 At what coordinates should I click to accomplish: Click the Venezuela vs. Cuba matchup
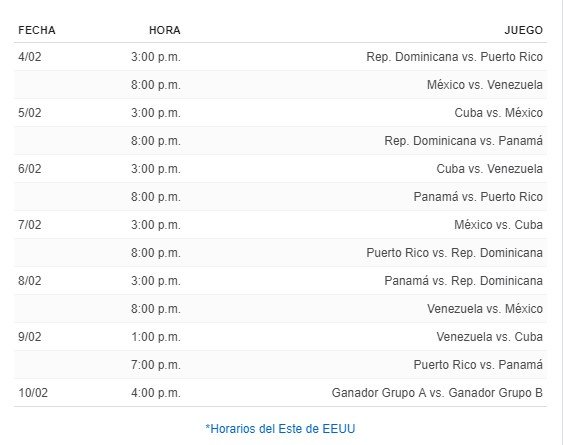click(489, 337)
